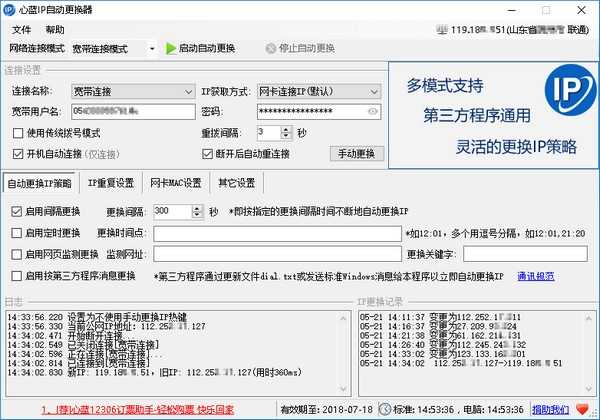600x420 pixels.
Task: Select log line 设置为不使用手动更换IP热键
Action: point(97,317)
